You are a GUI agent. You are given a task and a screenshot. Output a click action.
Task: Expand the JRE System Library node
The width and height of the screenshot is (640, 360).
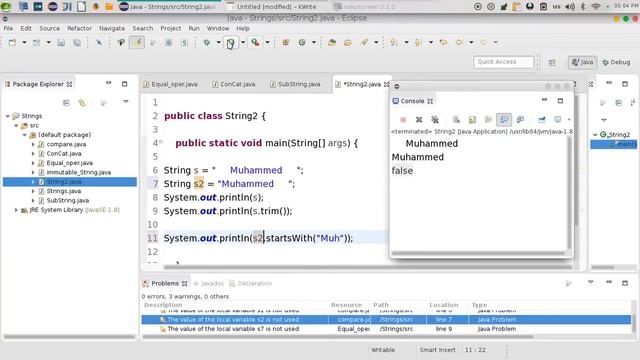[16, 210]
